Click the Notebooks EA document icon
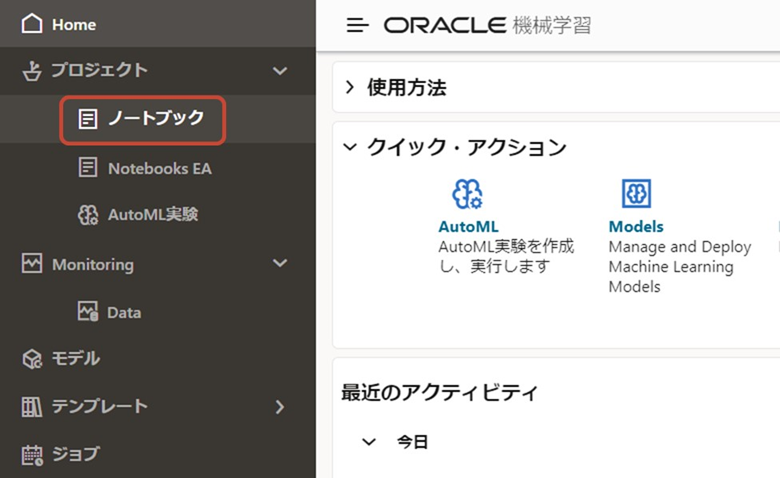The image size is (780, 478). (88, 168)
